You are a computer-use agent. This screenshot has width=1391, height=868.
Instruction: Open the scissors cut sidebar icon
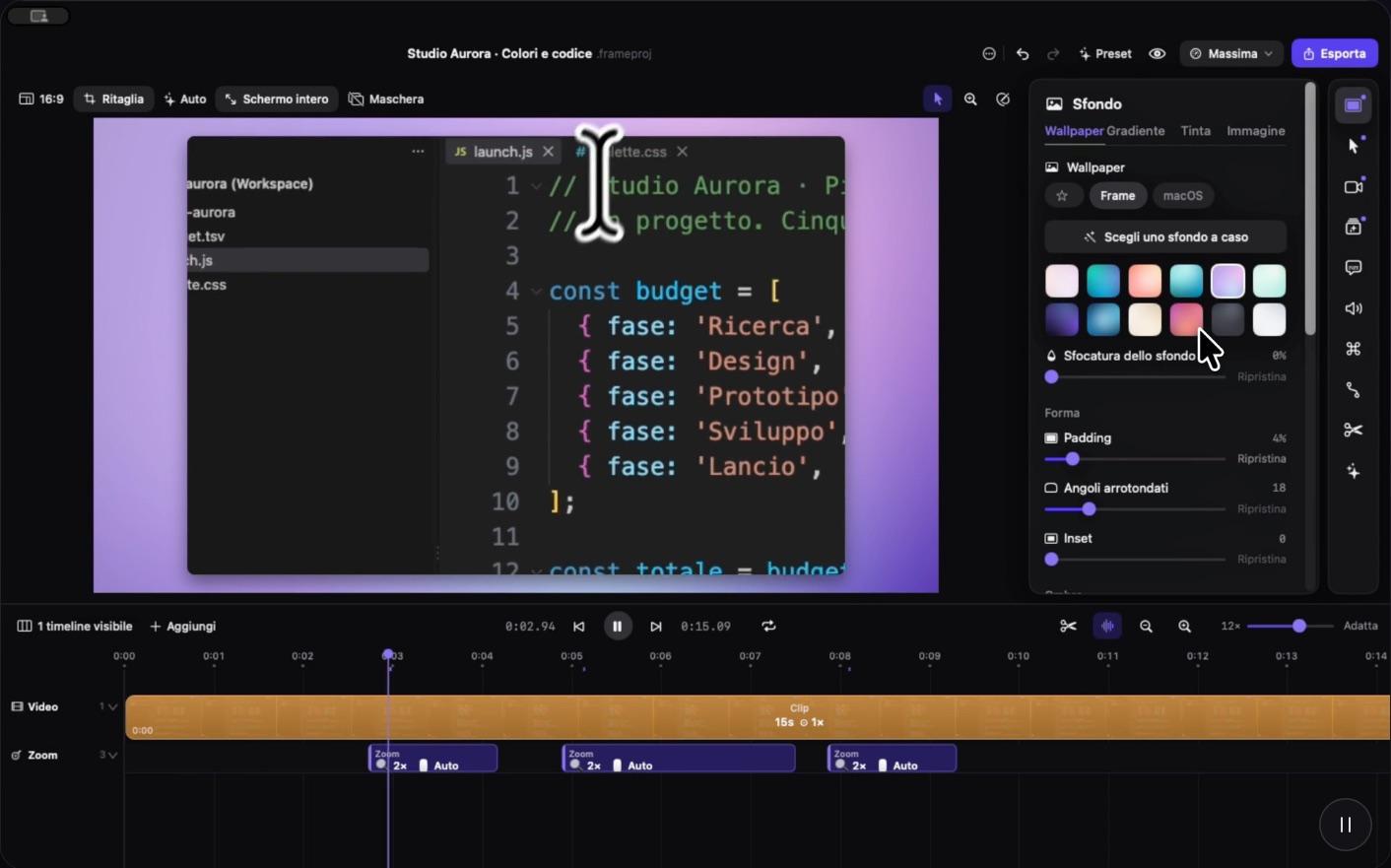tap(1354, 431)
